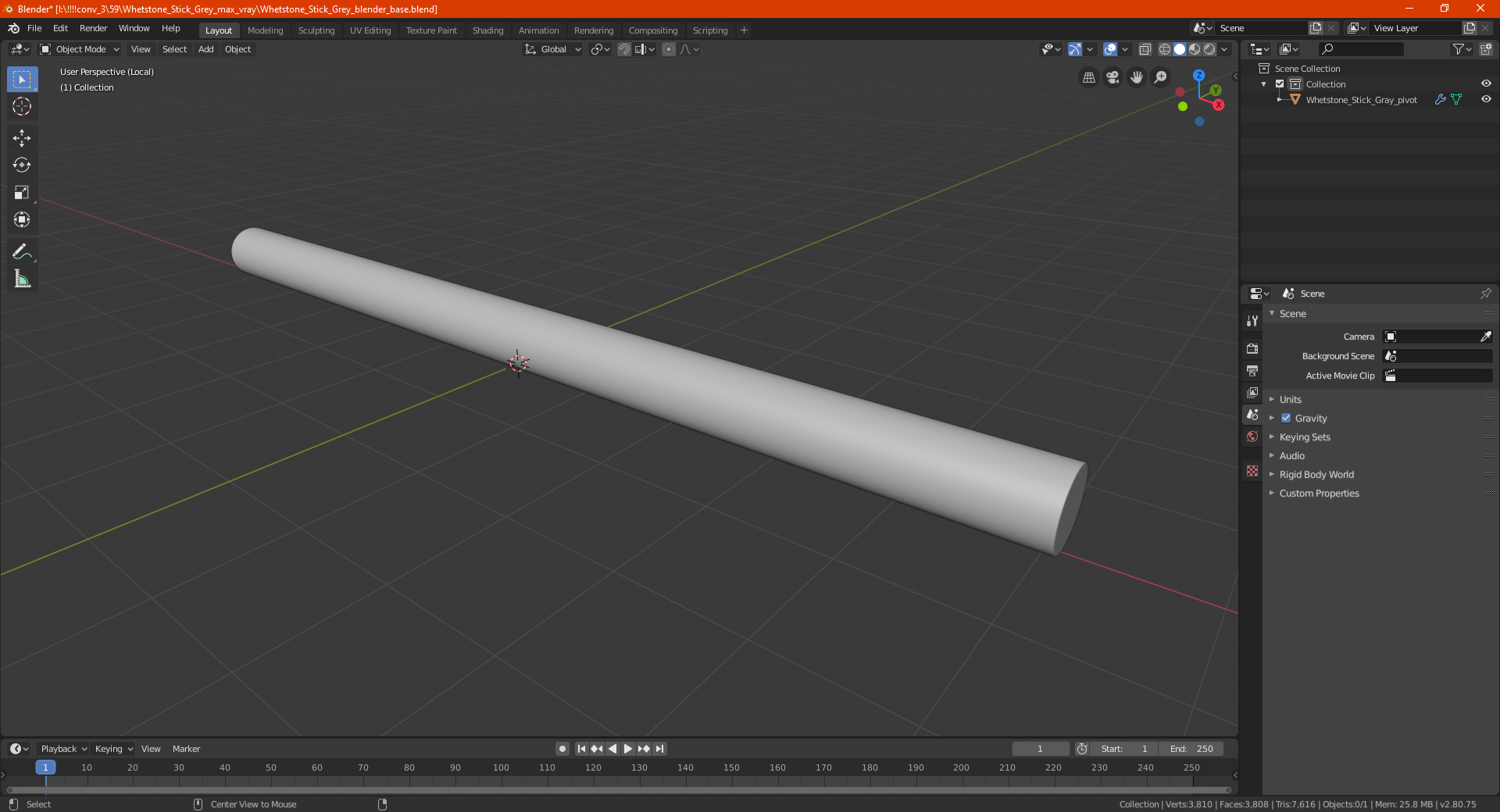Click the play animation button
This screenshot has width=1500, height=812.
pos(628,749)
